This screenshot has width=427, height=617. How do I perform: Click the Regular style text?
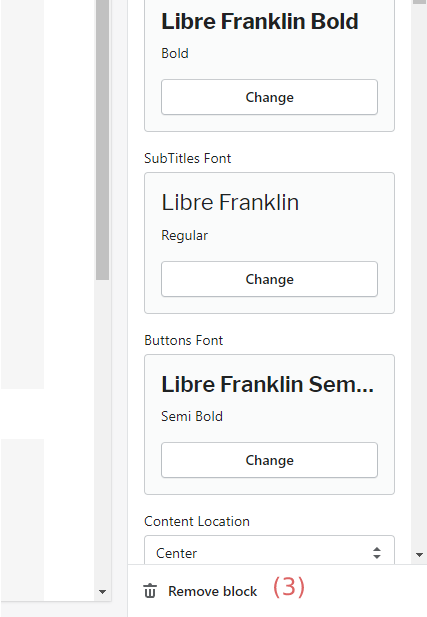185,236
